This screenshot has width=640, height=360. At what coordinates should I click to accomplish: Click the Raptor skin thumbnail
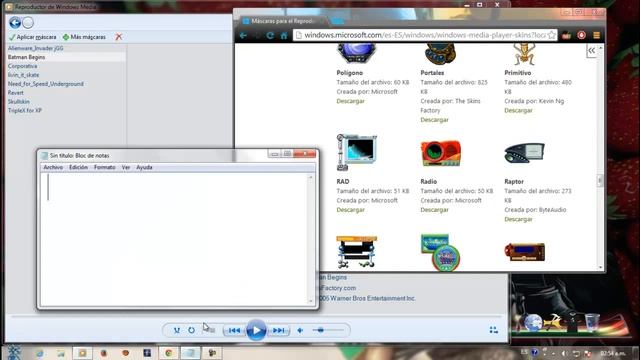pos(524,153)
